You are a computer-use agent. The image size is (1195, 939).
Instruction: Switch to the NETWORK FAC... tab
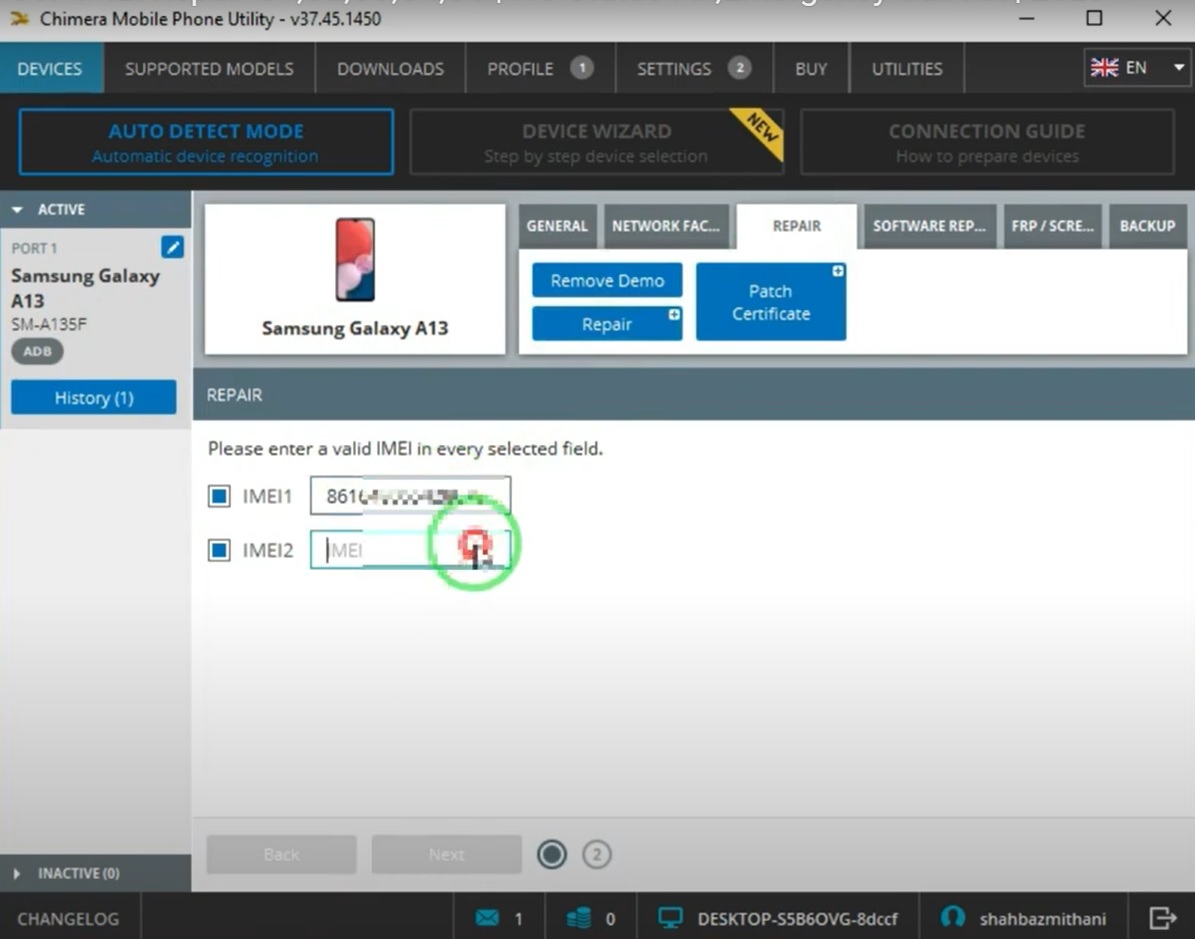[665, 226]
